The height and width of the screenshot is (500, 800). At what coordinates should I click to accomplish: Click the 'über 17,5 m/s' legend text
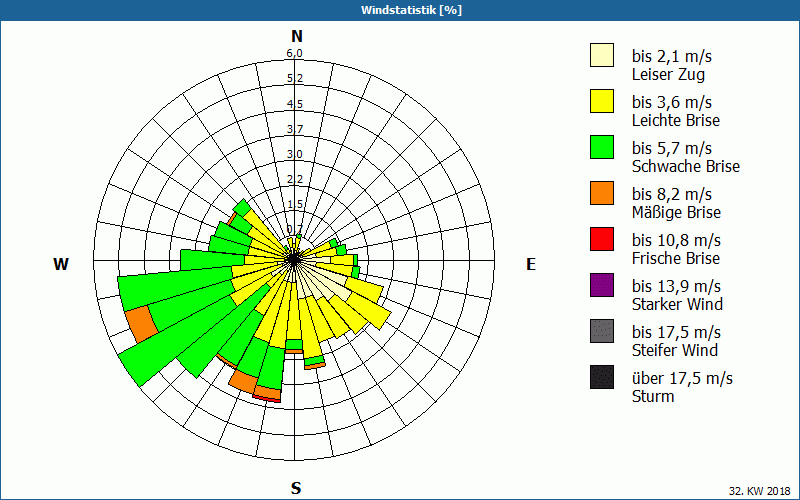click(682, 378)
